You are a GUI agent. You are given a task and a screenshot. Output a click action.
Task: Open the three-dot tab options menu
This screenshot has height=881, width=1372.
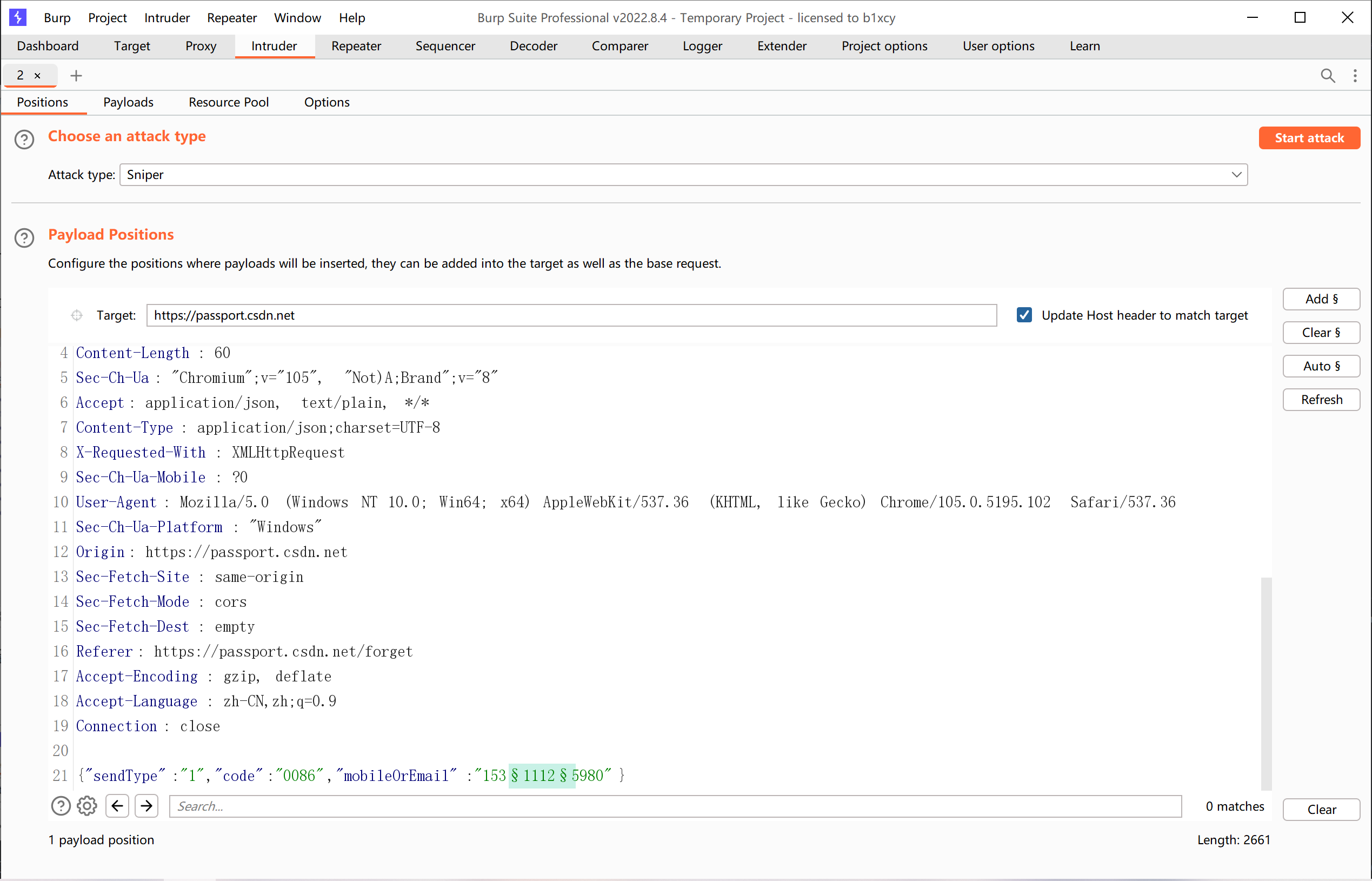point(1355,76)
